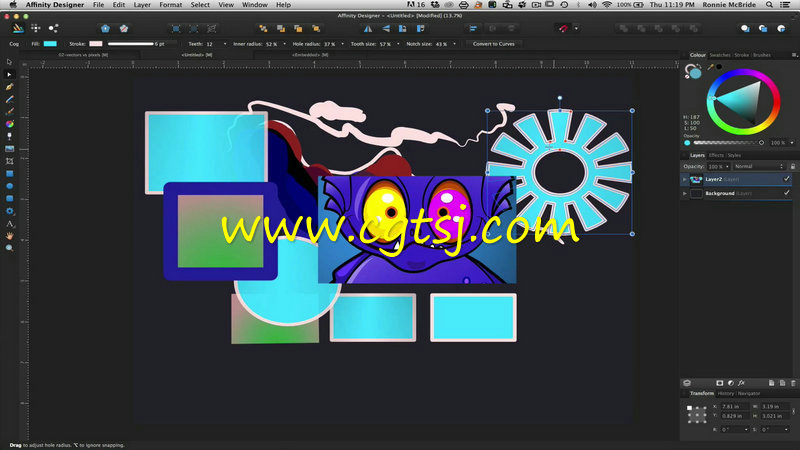Open the Select menu
This screenshot has width=800, height=450.
(200, 5)
